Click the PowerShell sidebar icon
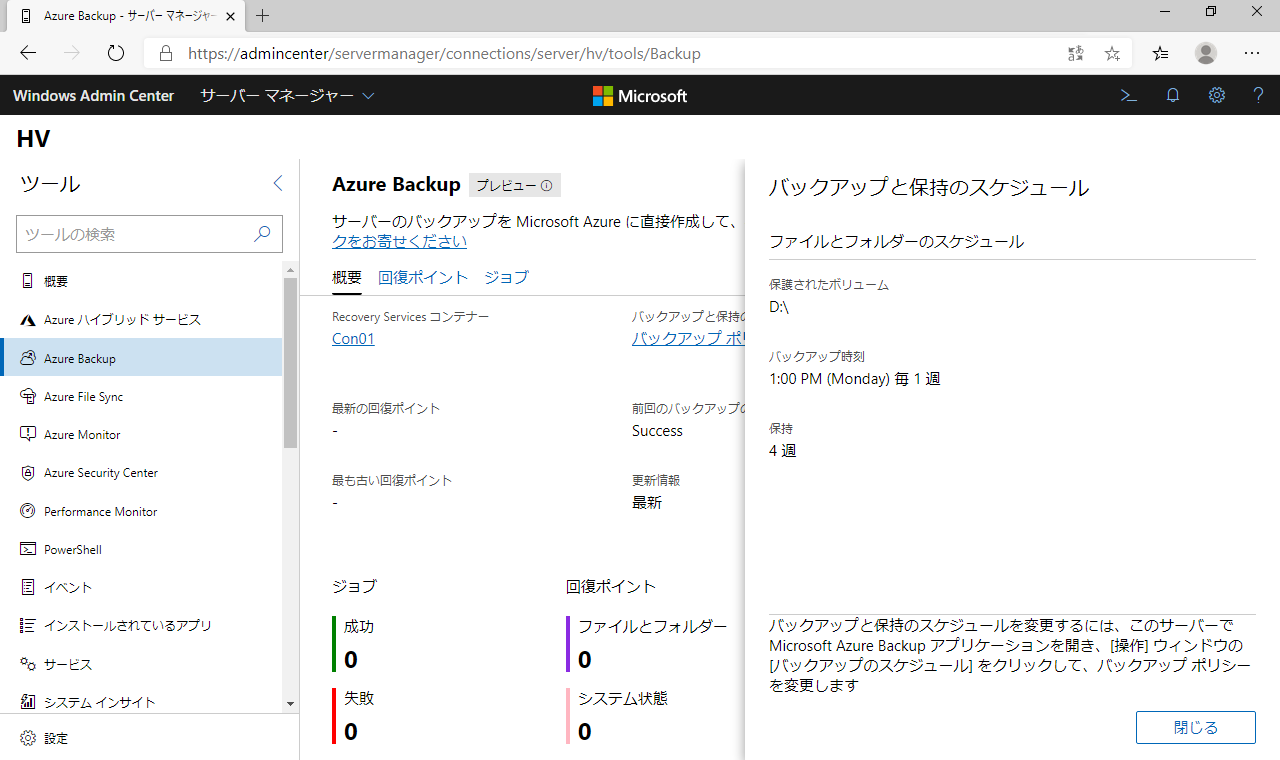The height and width of the screenshot is (760, 1280). pyautogui.click(x=27, y=550)
